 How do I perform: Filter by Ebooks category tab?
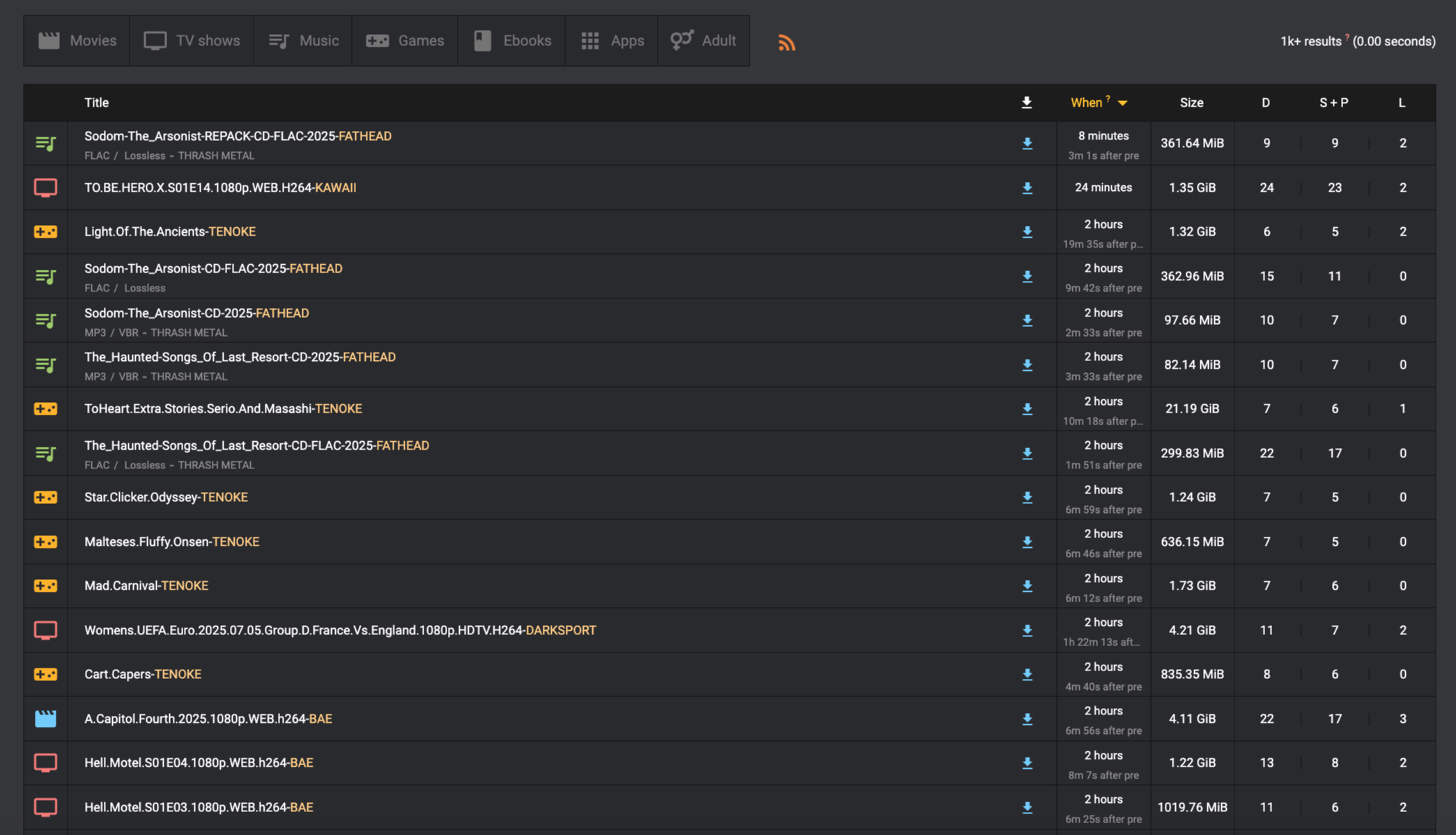point(511,40)
